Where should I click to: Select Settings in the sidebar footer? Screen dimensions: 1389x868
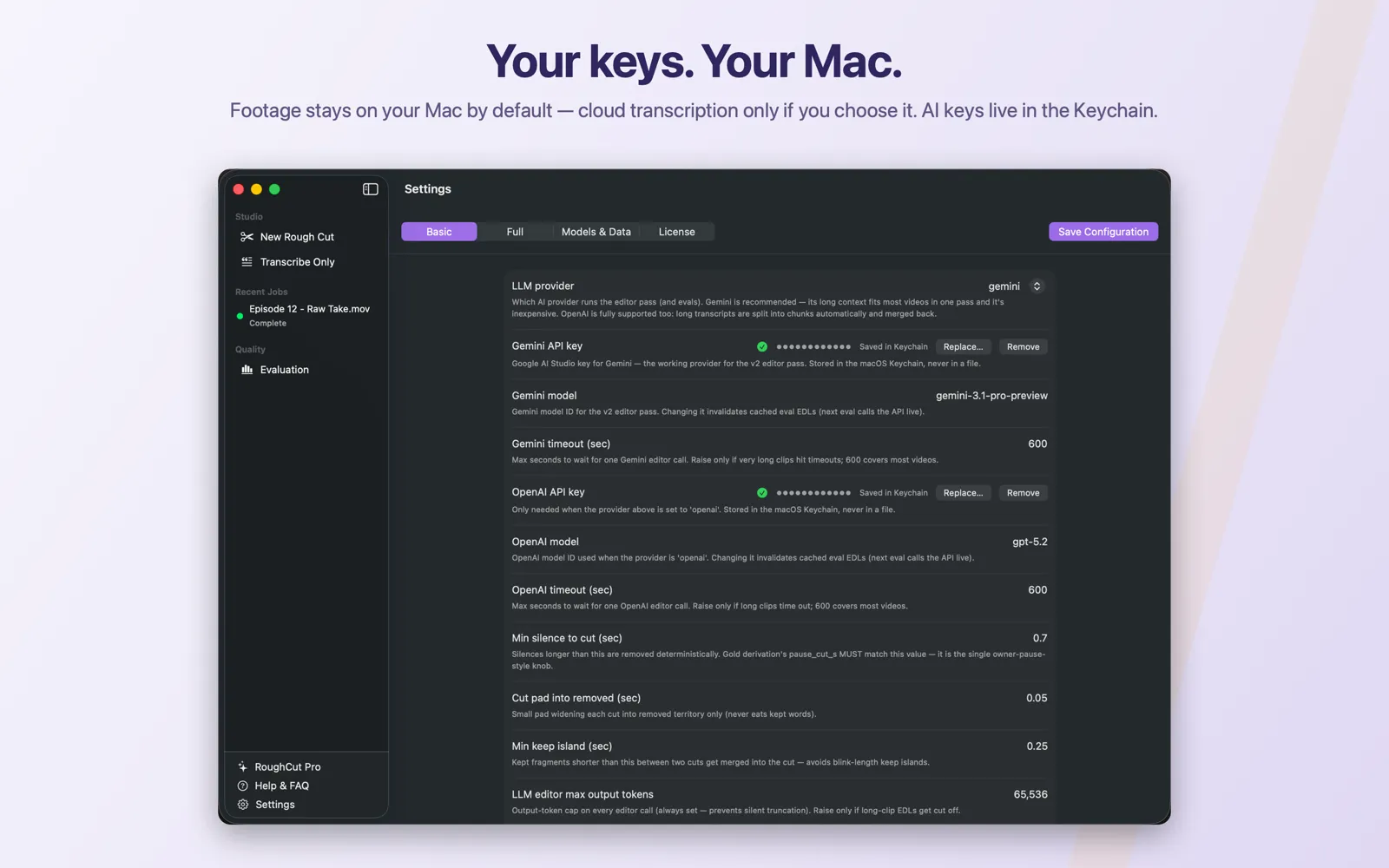(x=274, y=805)
